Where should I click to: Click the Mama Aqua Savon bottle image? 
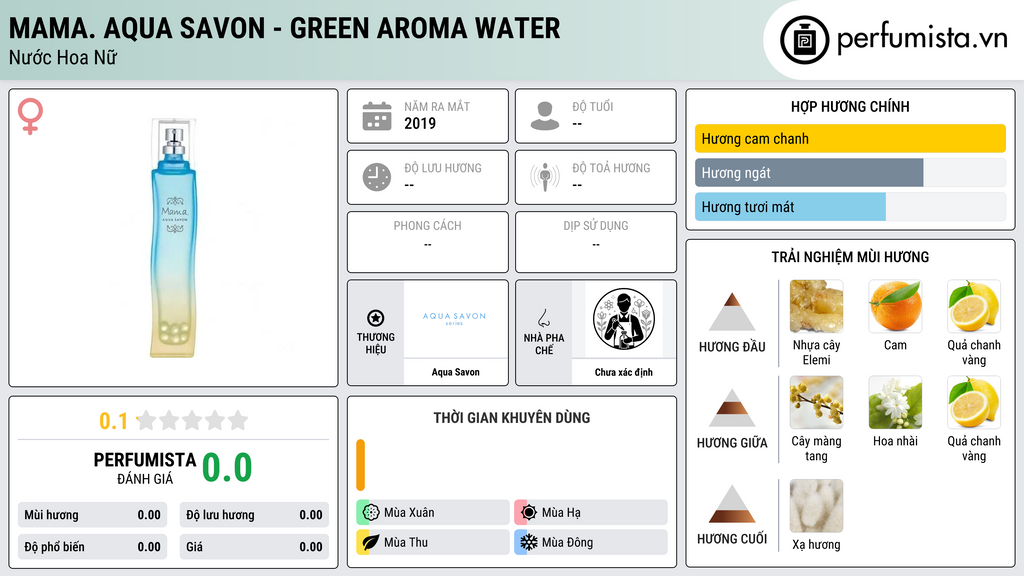pos(174,238)
